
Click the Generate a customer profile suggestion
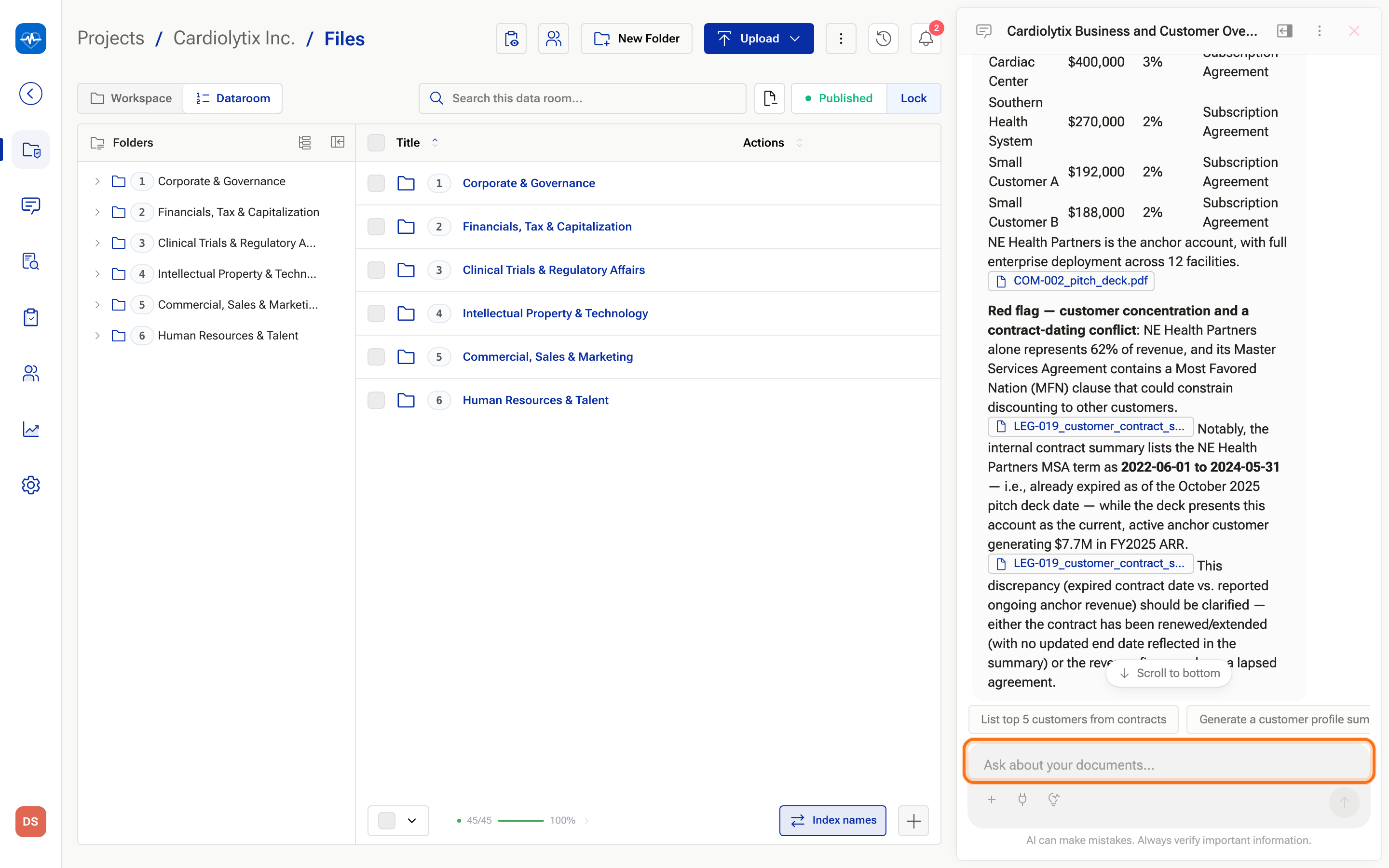pyautogui.click(x=1279, y=719)
